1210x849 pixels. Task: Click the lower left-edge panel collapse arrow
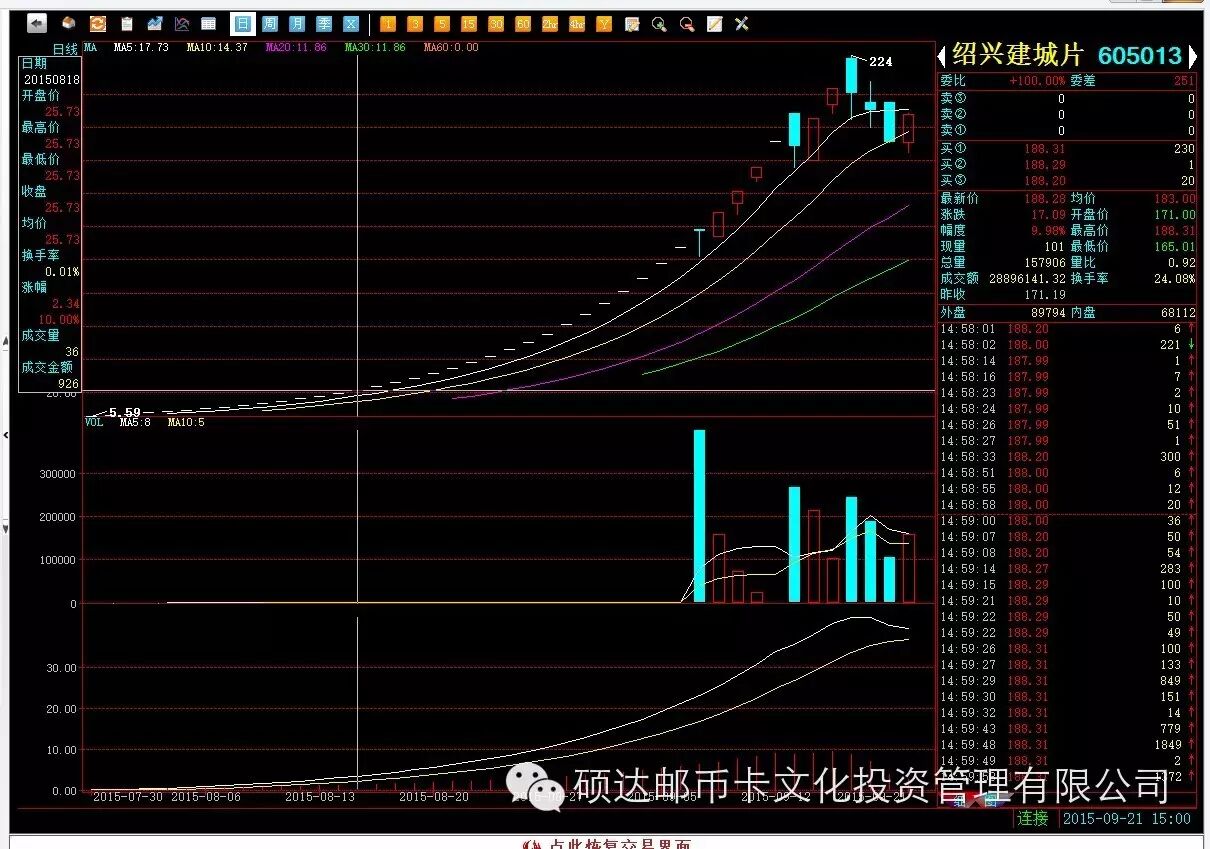coord(5,528)
